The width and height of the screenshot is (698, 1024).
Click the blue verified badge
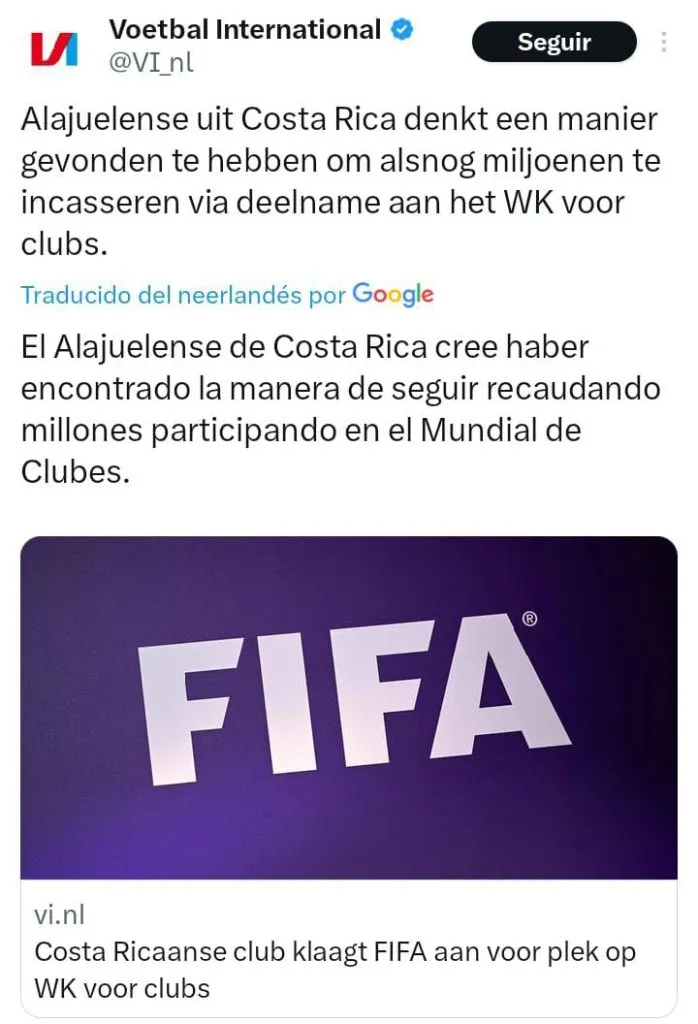click(x=402, y=29)
